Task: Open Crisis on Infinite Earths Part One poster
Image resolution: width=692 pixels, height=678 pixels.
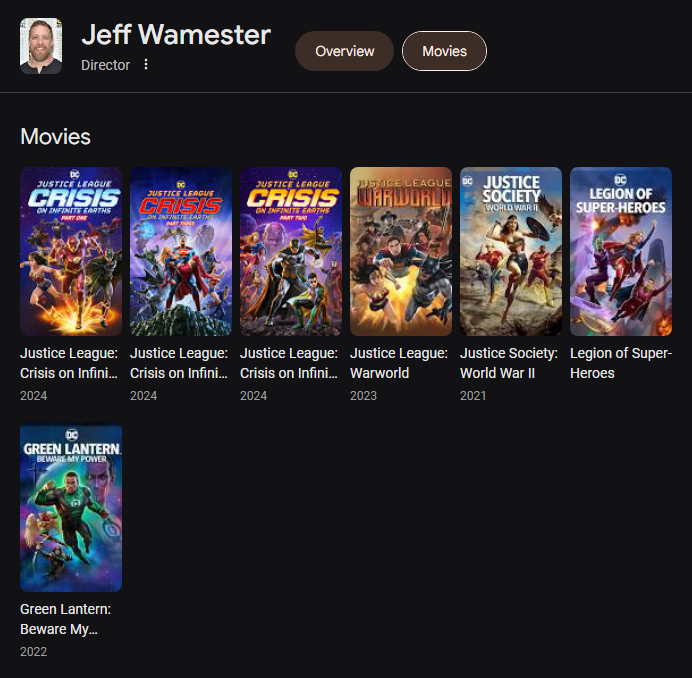Action: [71, 251]
